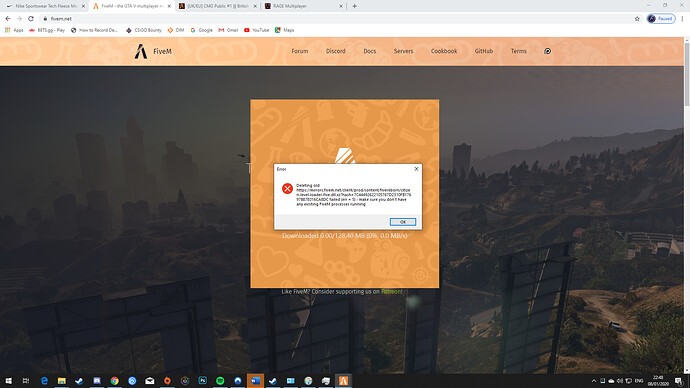The height and width of the screenshot is (388, 690).
Task: Open the Action Center notifications icon
Action: (679, 381)
